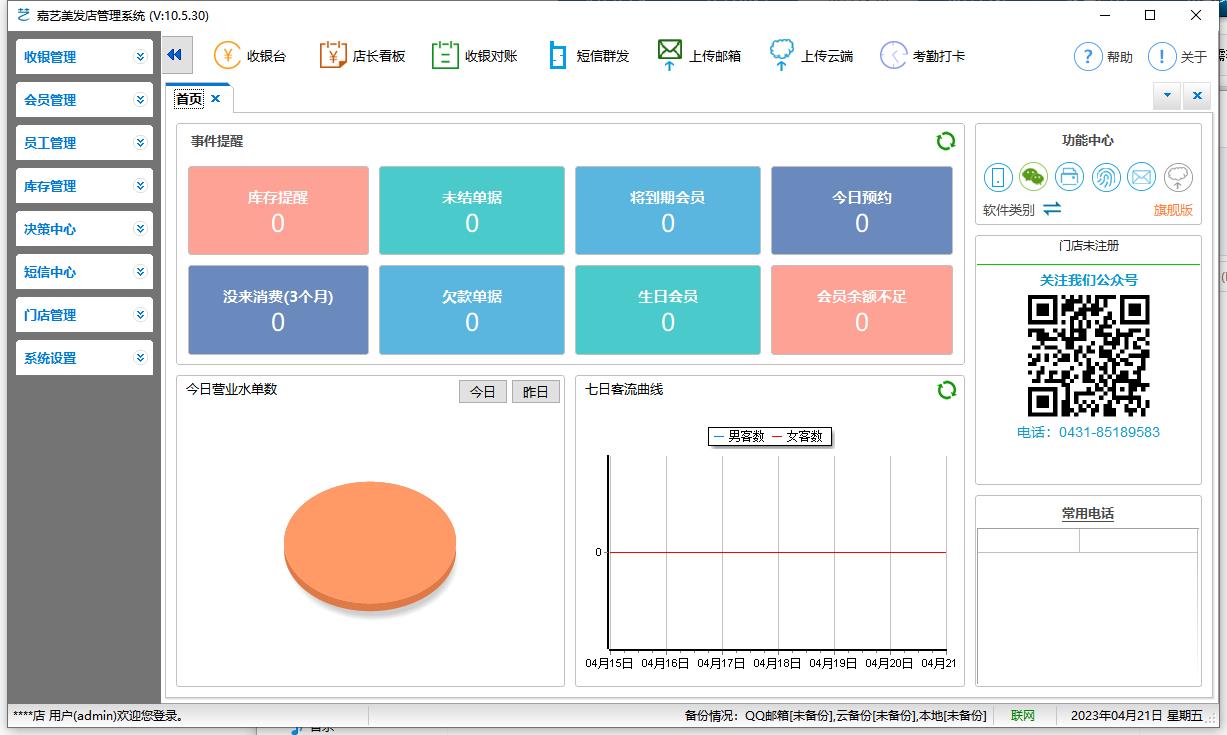Show 昨日 turnover chart
The height and width of the screenshot is (735, 1227).
(536, 392)
